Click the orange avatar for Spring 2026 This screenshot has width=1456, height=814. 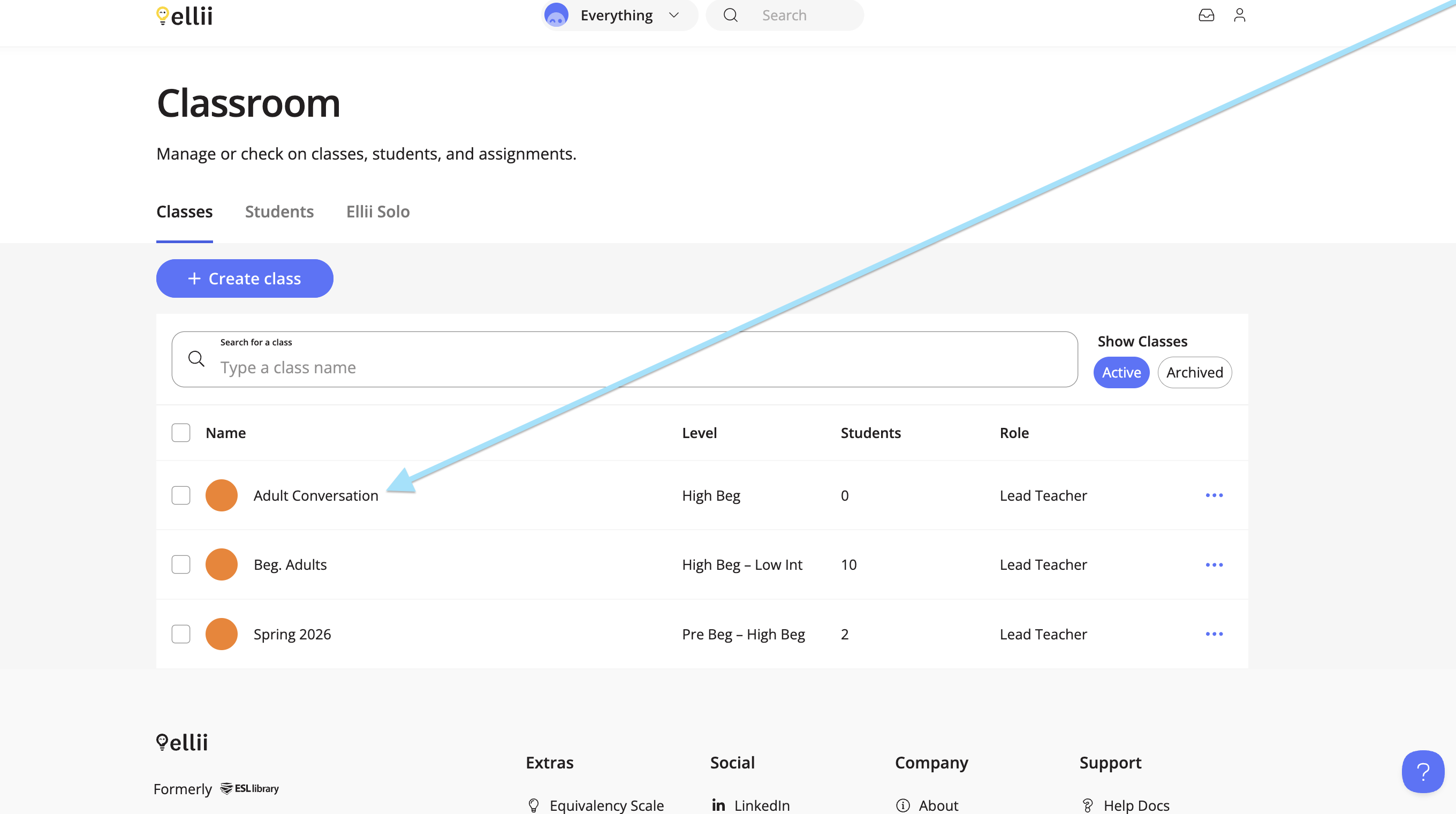222,634
